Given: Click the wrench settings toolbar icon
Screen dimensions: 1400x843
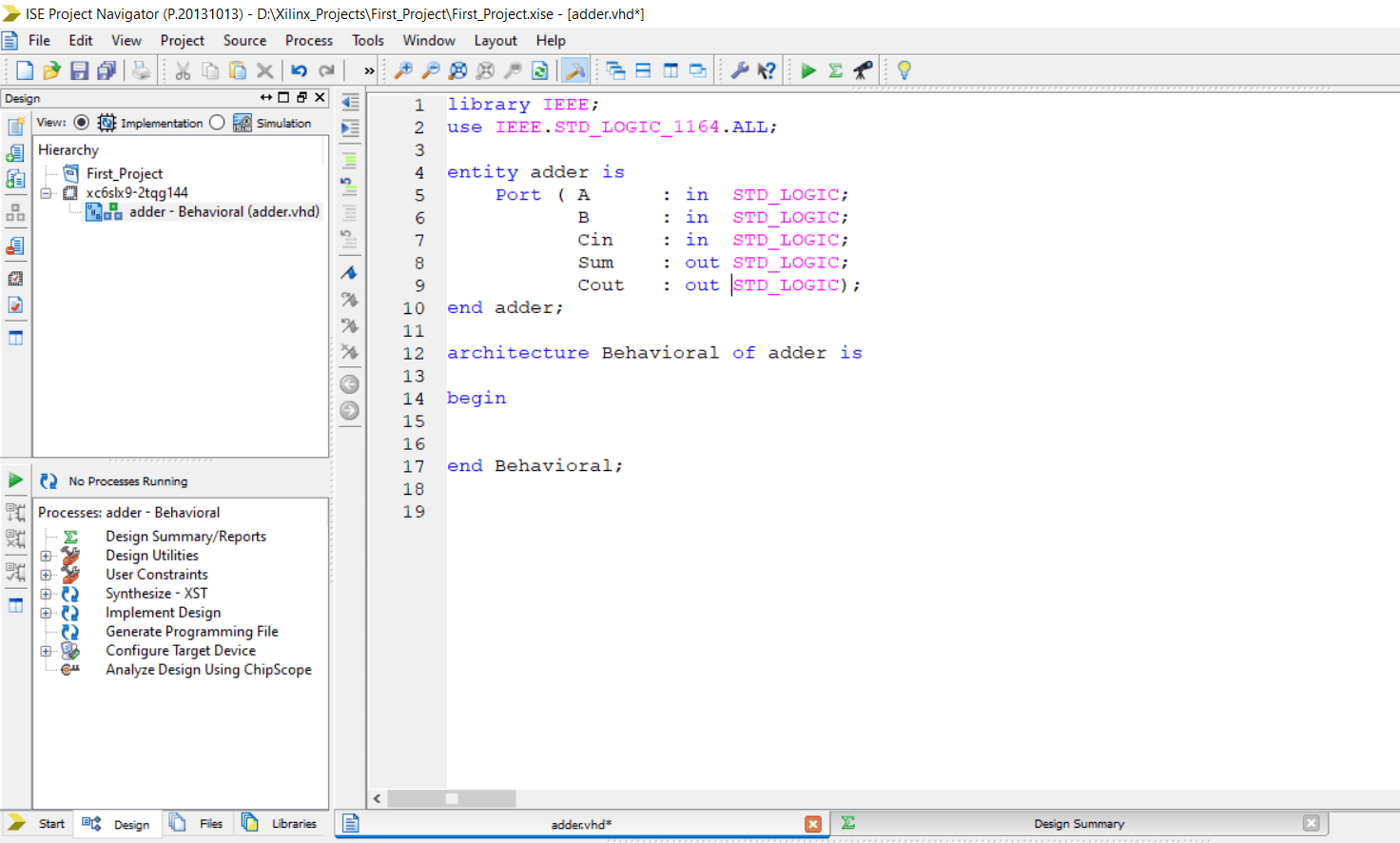Looking at the screenshot, I should tap(739, 70).
